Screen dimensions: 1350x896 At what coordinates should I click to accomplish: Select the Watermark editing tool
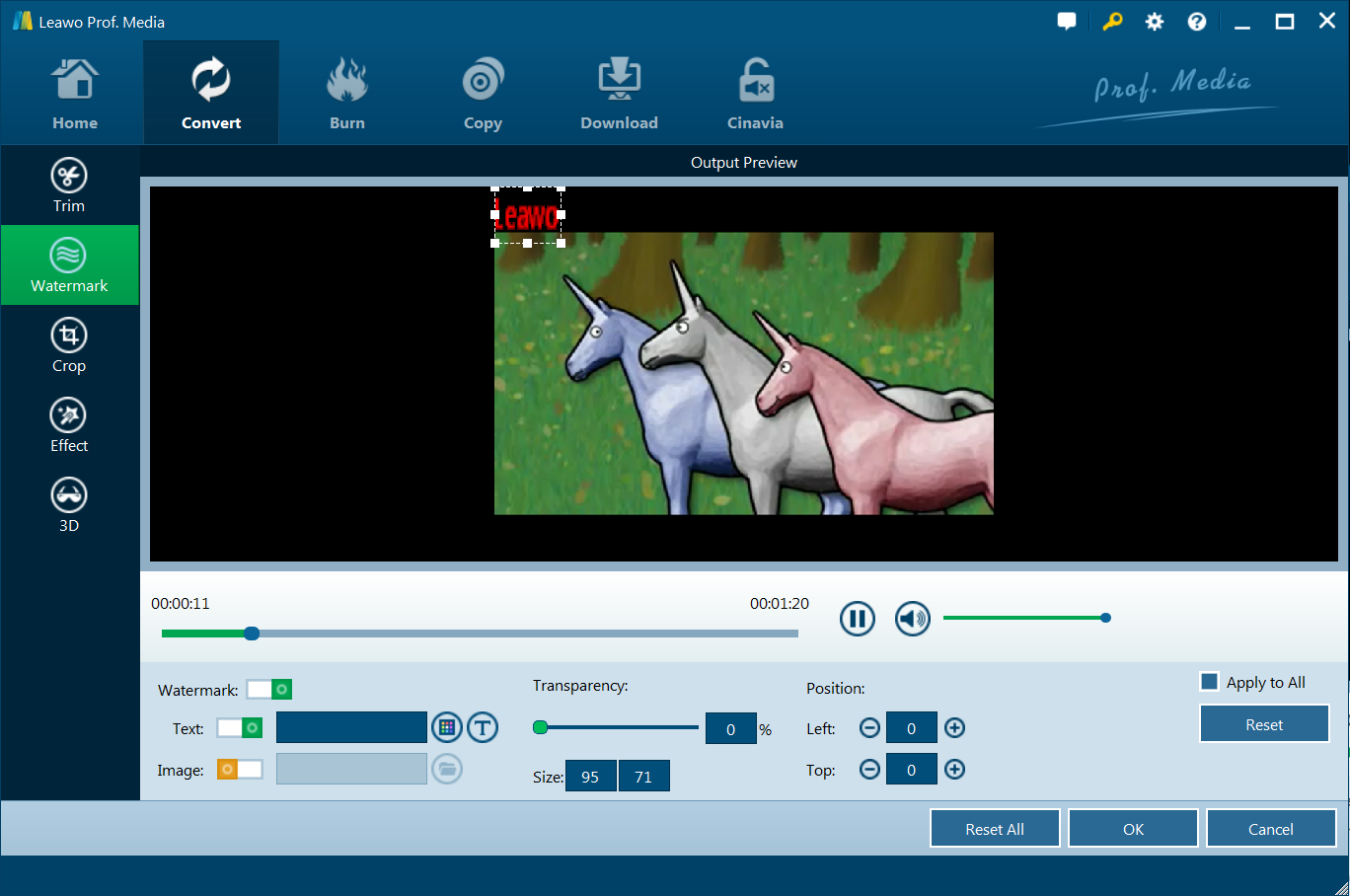click(69, 265)
